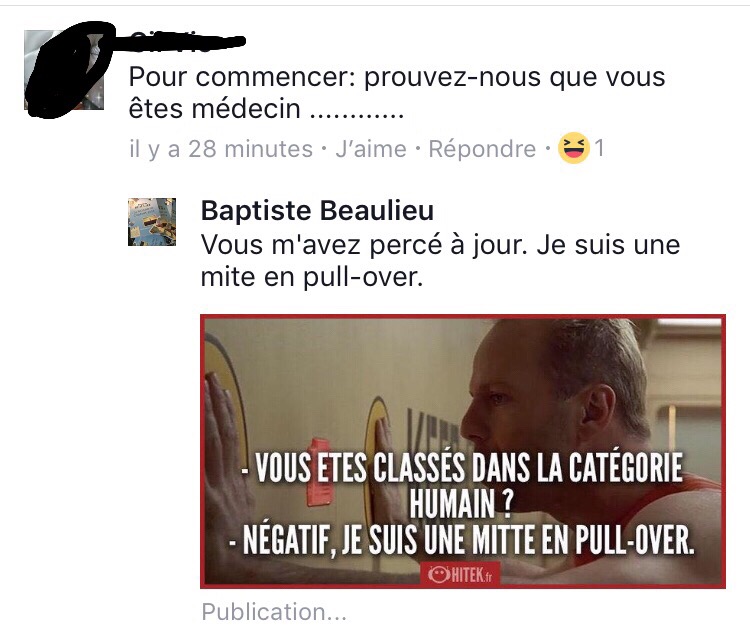
Task: Click the "Publication..." status text
Action: (274, 612)
